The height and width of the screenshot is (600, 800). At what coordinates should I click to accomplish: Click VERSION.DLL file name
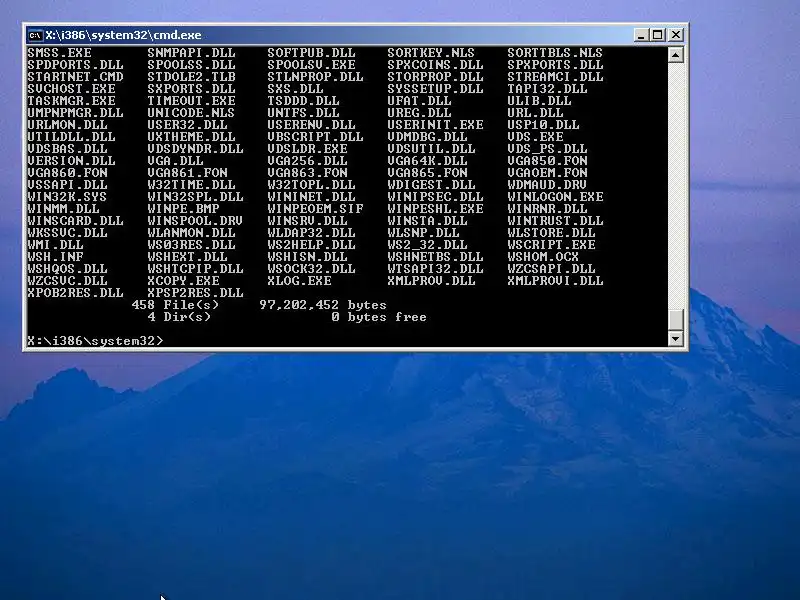[71, 161]
